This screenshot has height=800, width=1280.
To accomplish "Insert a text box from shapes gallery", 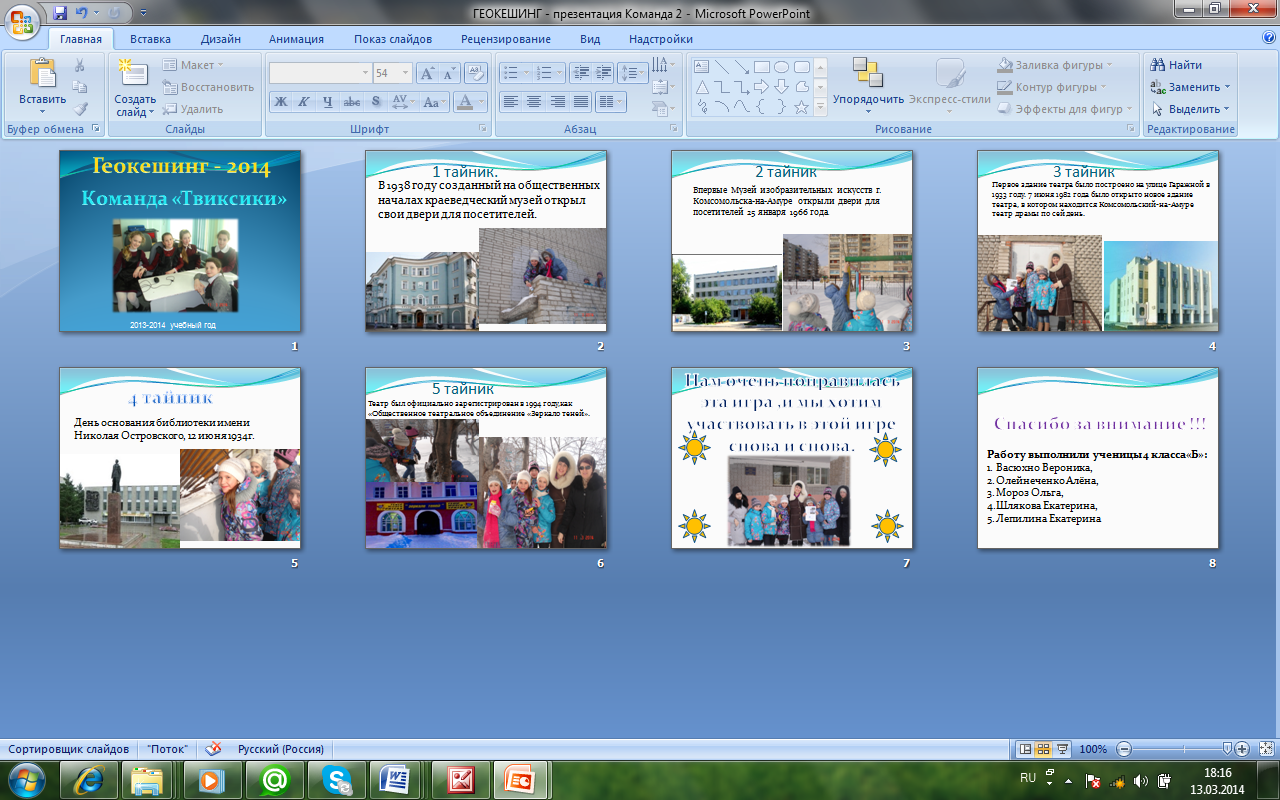I will 702,67.
